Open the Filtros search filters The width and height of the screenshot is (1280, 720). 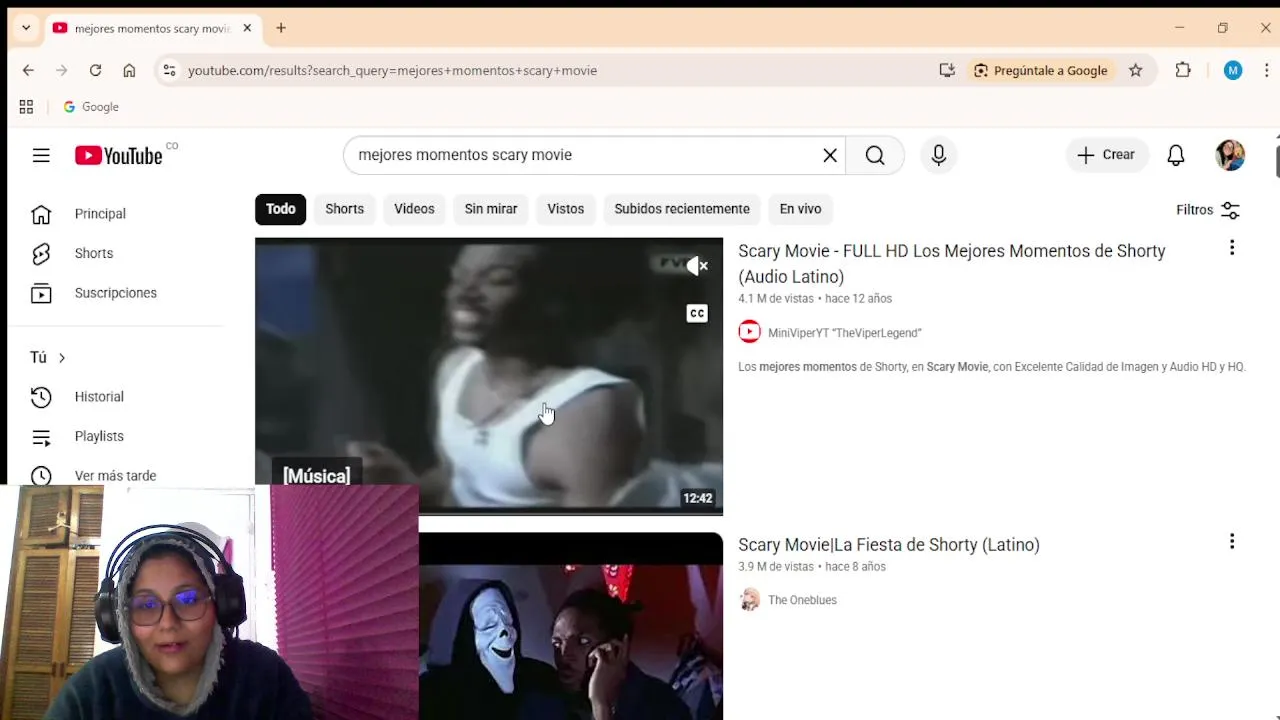coord(1208,210)
